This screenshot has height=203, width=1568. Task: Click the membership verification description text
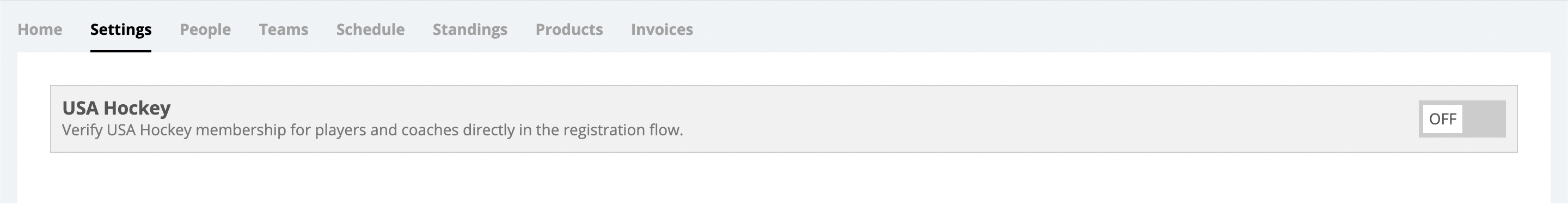372,130
